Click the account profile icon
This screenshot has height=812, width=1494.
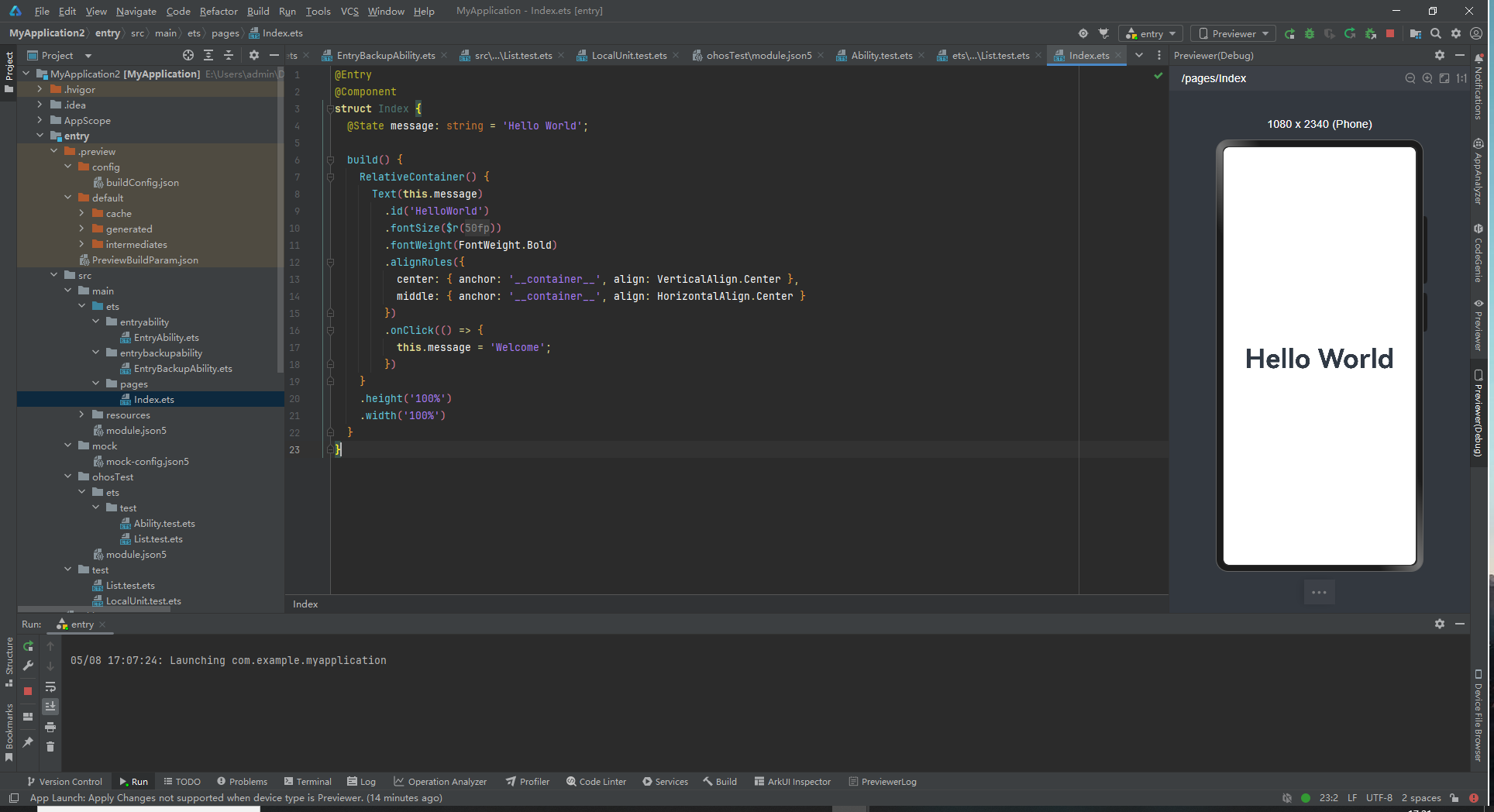1476,33
